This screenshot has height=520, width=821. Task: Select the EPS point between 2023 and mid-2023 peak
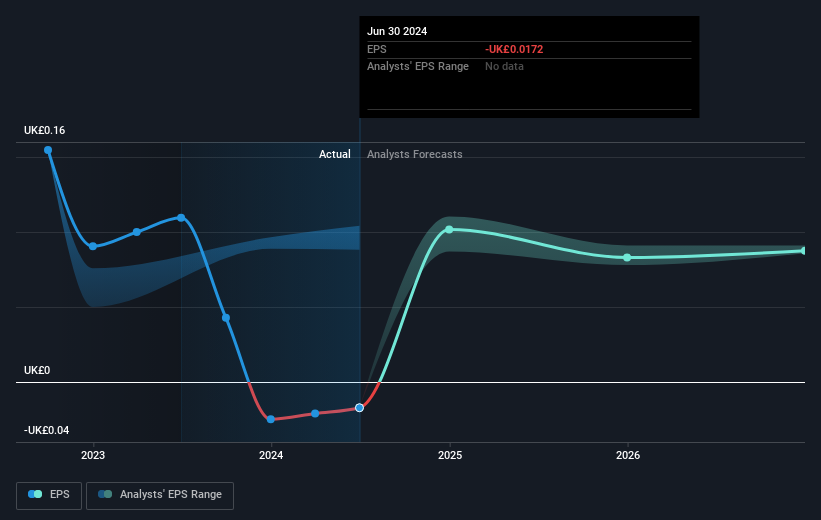137,232
